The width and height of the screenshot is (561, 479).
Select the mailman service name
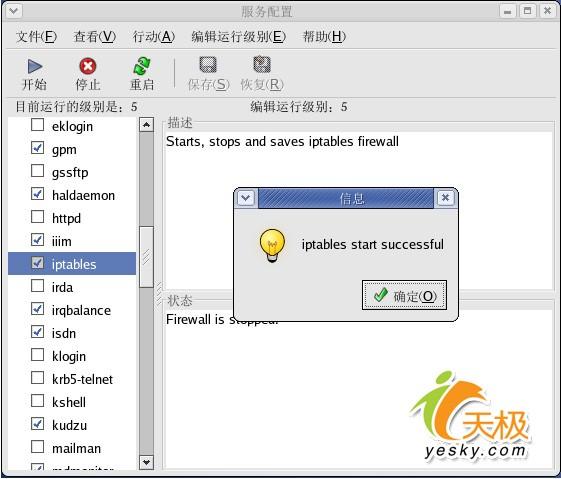(x=76, y=449)
